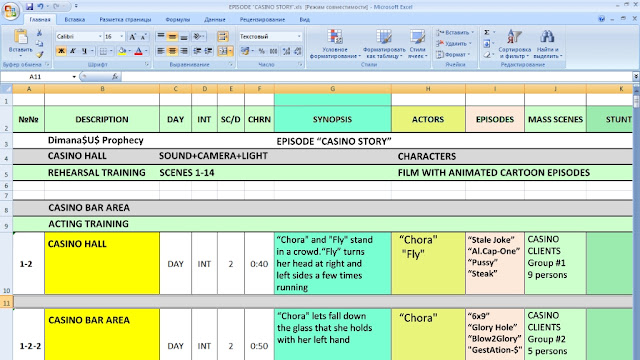Decrease decimal places
640x360 pixels.
(298, 51)
